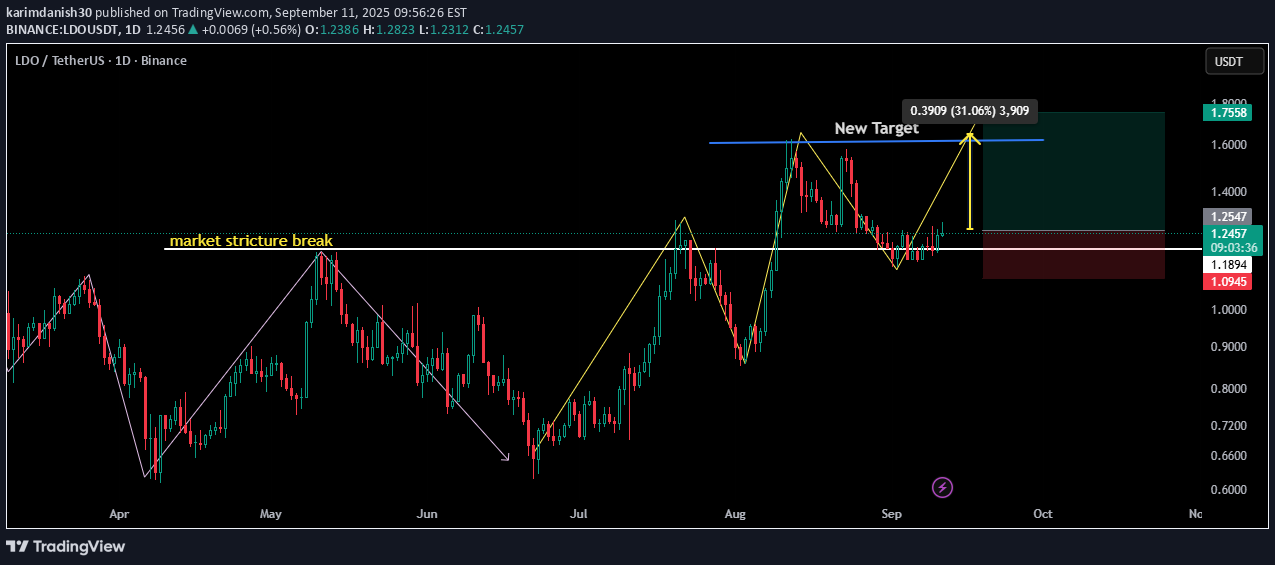Image resolution: width=1275 pixels, height=565 pixels.
Task: Click the green profit zone of long position
Action: click(1074, 171)
